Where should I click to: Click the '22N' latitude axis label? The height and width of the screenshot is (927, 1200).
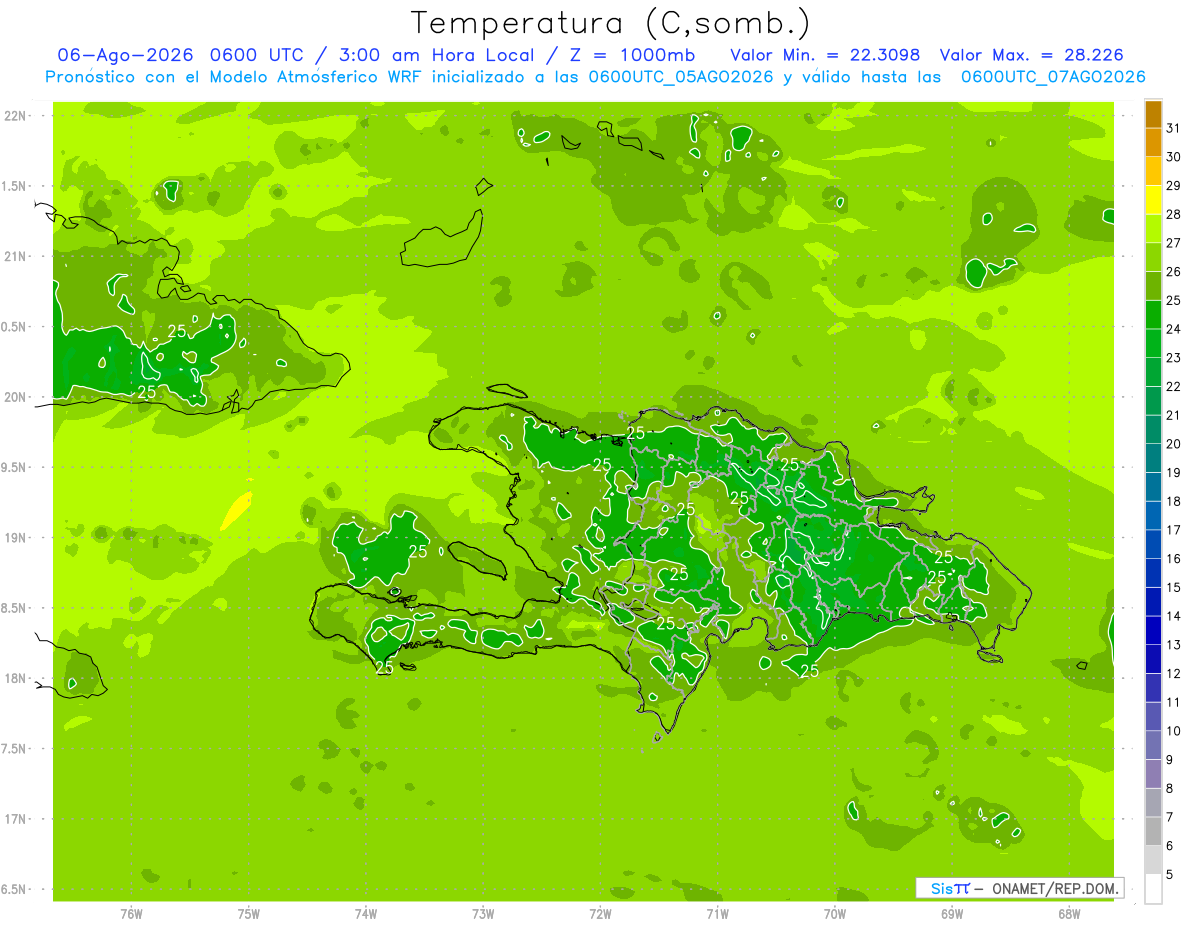coord(15,115)
